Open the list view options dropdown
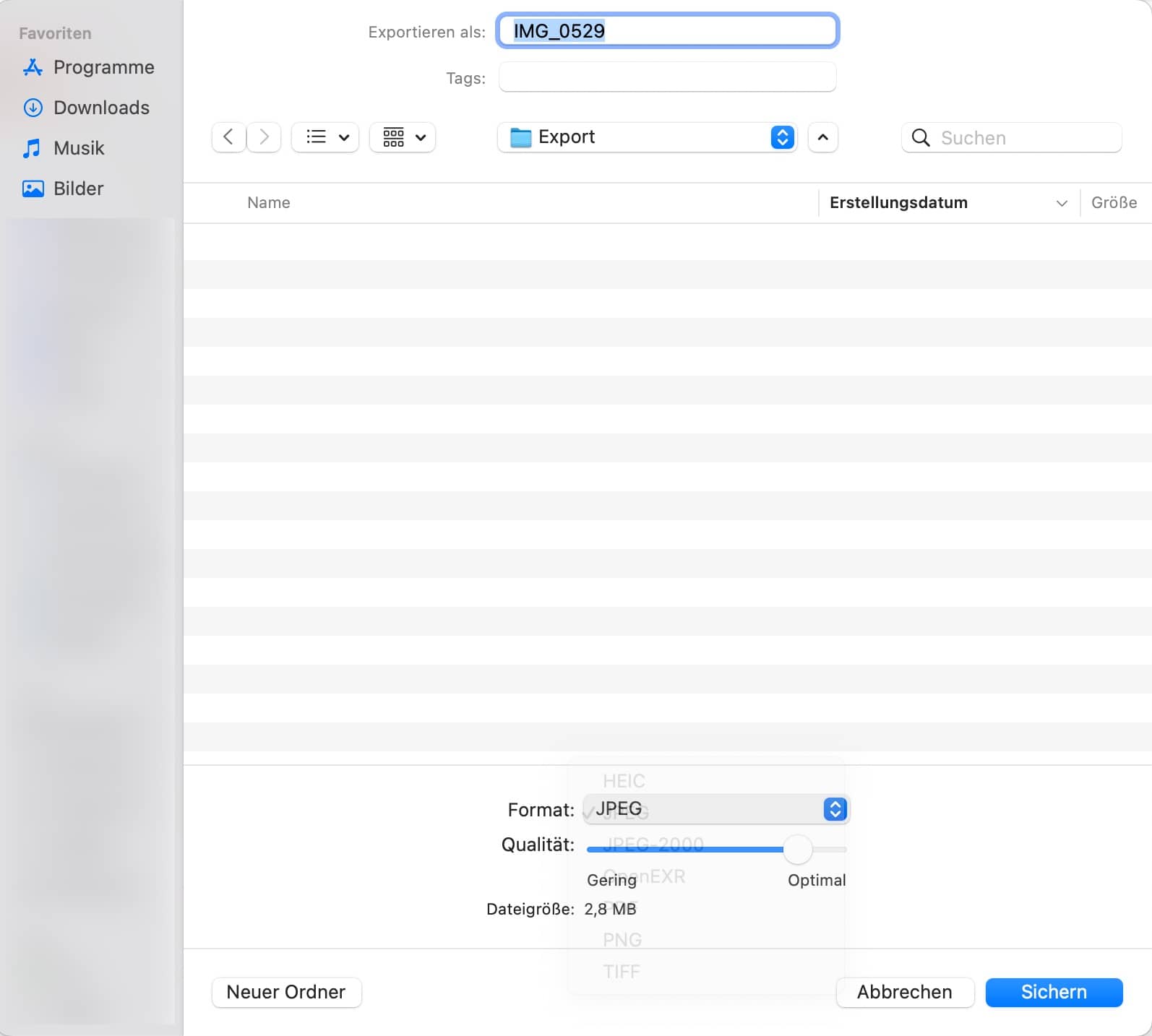The width and height of the screenshot is (1152, 1036). (x=325, y=137)
